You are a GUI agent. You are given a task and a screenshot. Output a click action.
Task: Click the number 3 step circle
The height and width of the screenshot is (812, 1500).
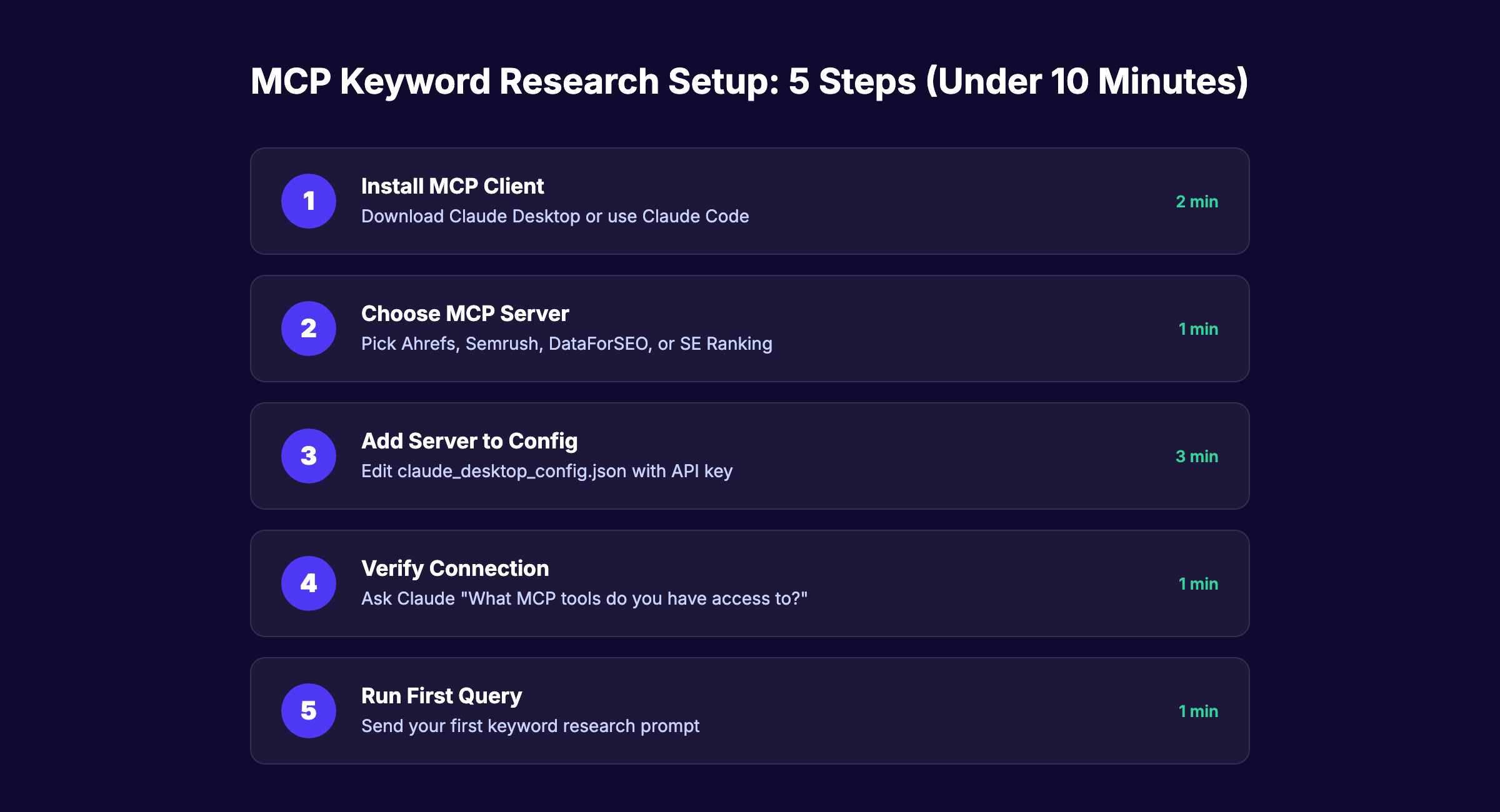(309, 456)
